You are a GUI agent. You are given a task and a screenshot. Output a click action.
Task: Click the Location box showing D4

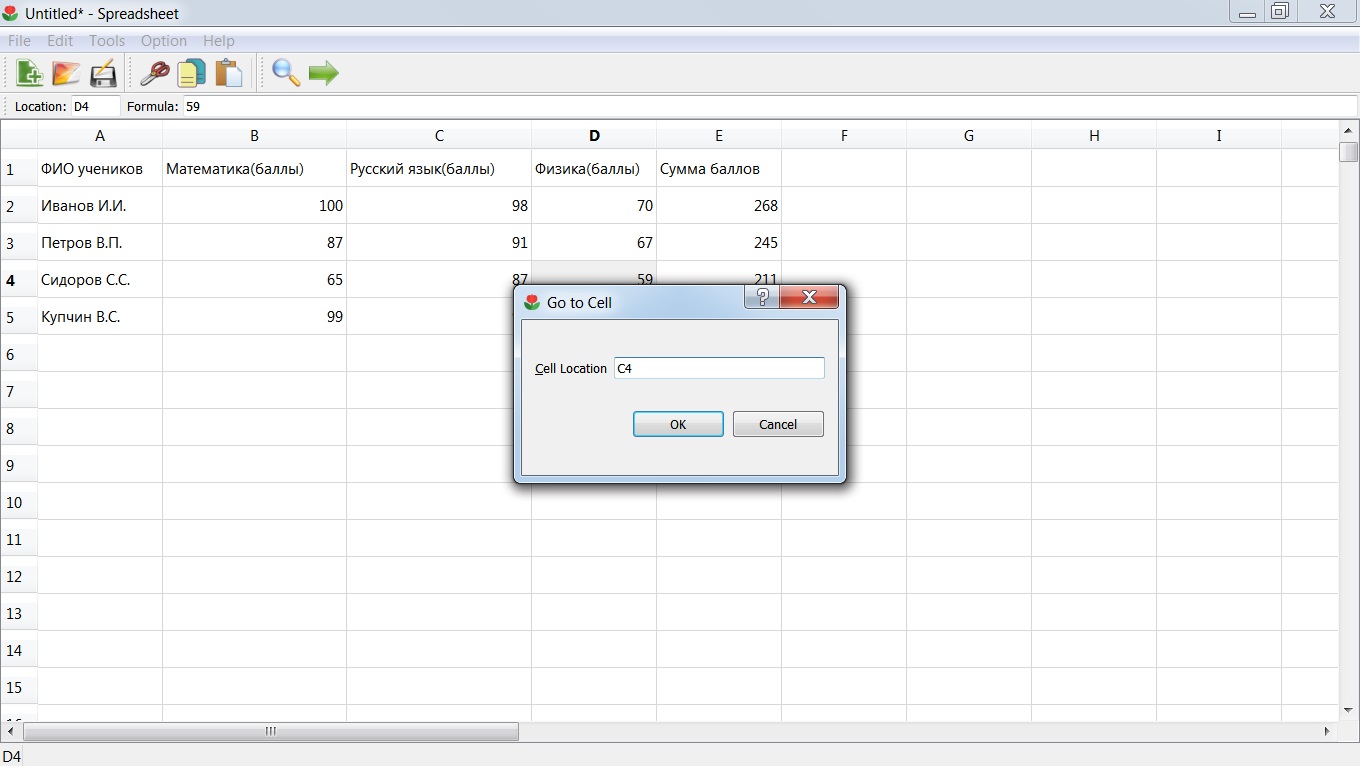(x=95, y=106)
